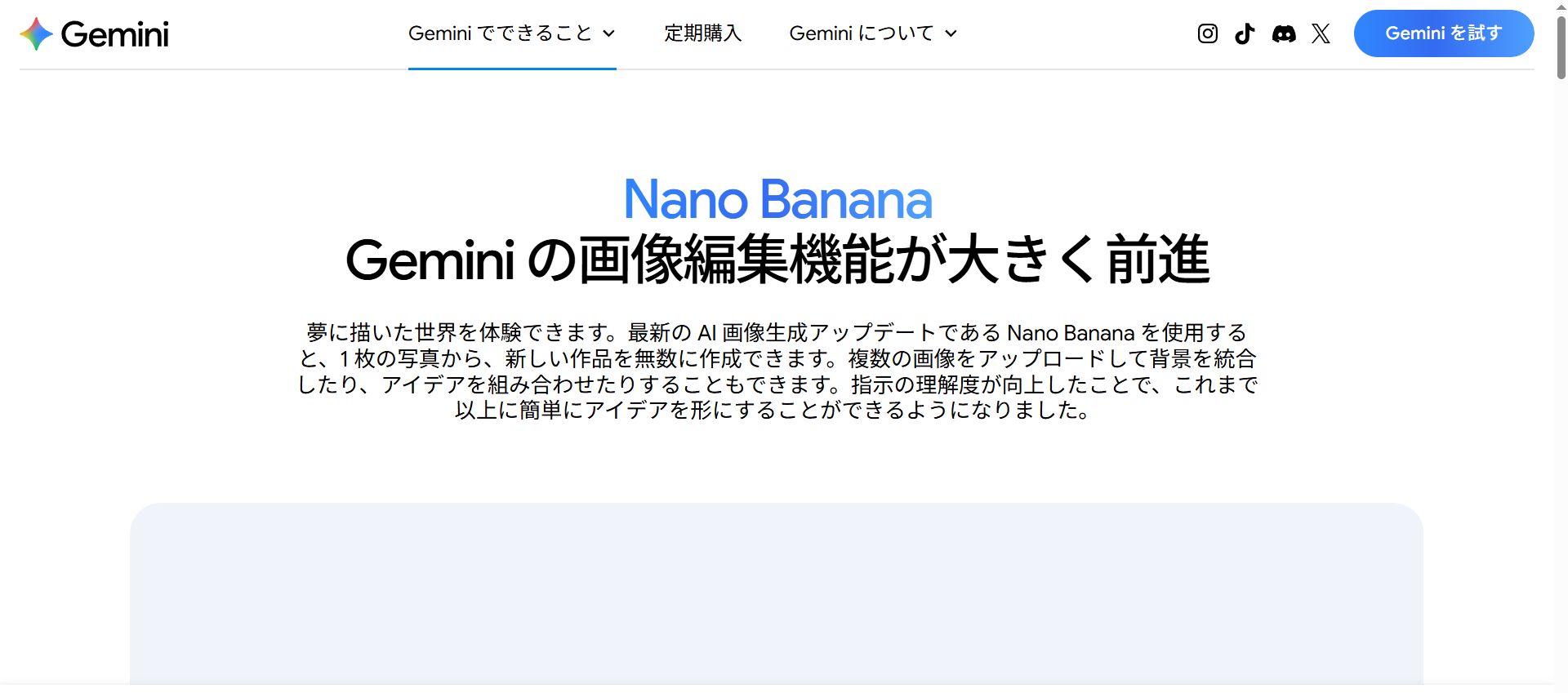Open the Discord social icon
Image resolution: width=1568 pixels, height=693 pixels.
click(x=1283, y=33)
